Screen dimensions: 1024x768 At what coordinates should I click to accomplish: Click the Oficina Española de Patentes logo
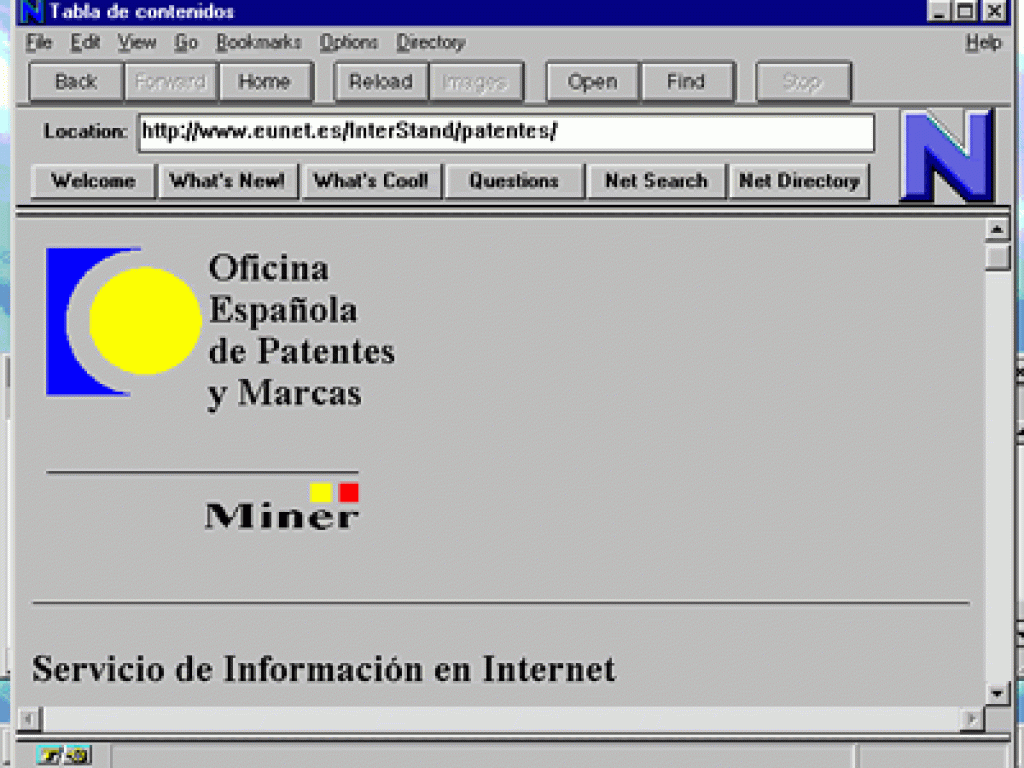click(x=123, y=321)
